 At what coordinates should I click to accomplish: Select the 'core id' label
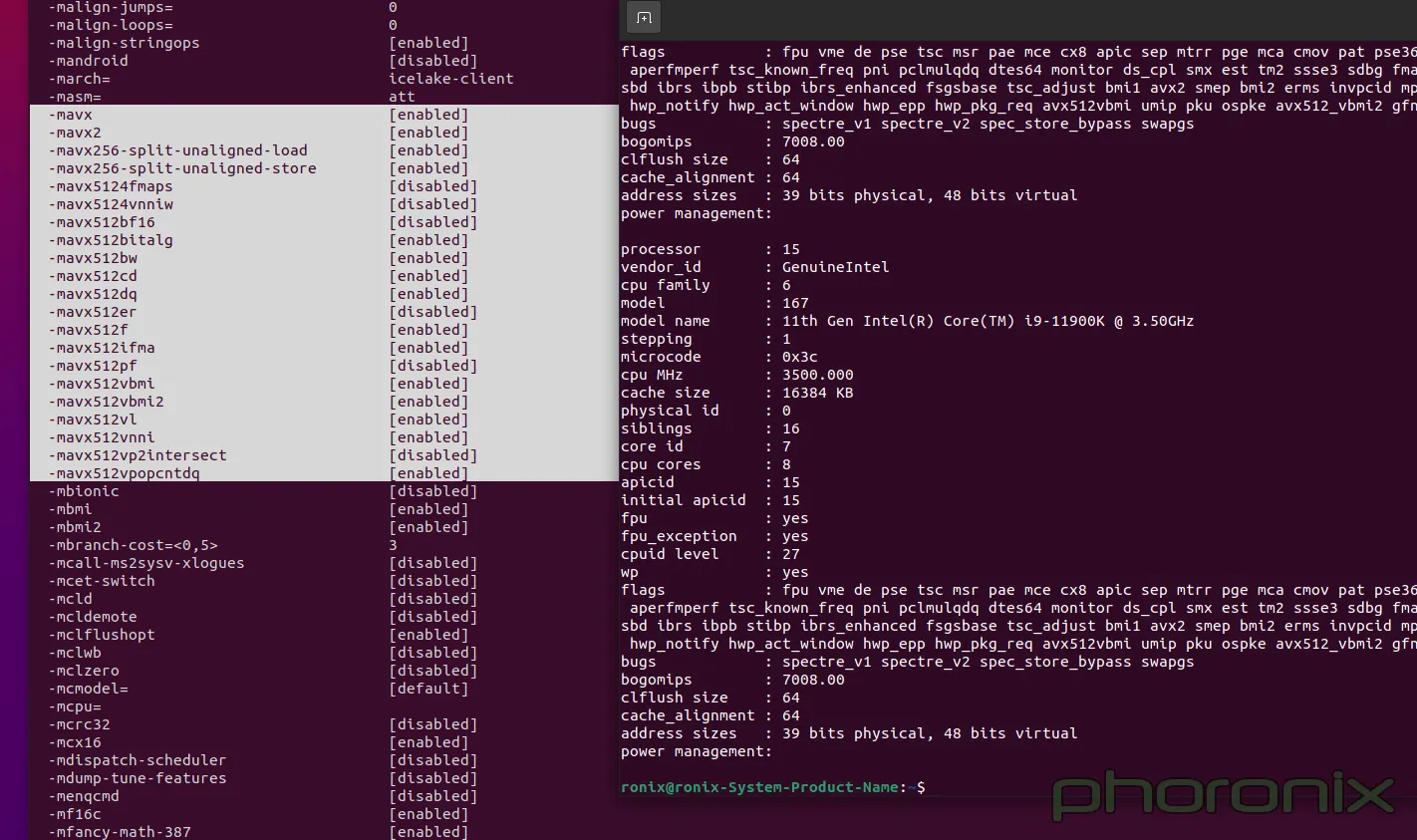pos(652,446)
